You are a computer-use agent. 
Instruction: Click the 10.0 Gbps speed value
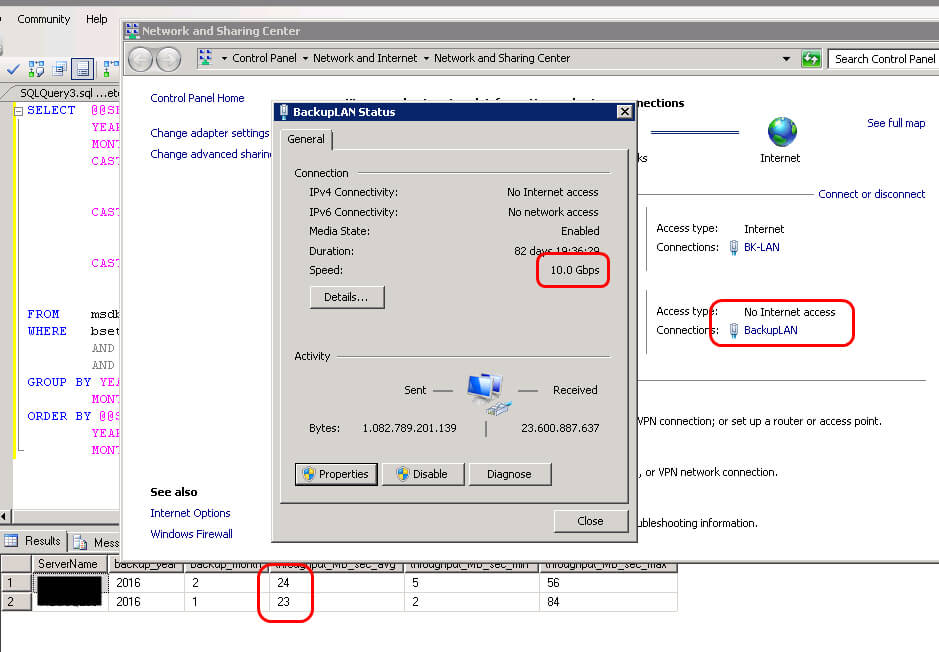point(575,270)
